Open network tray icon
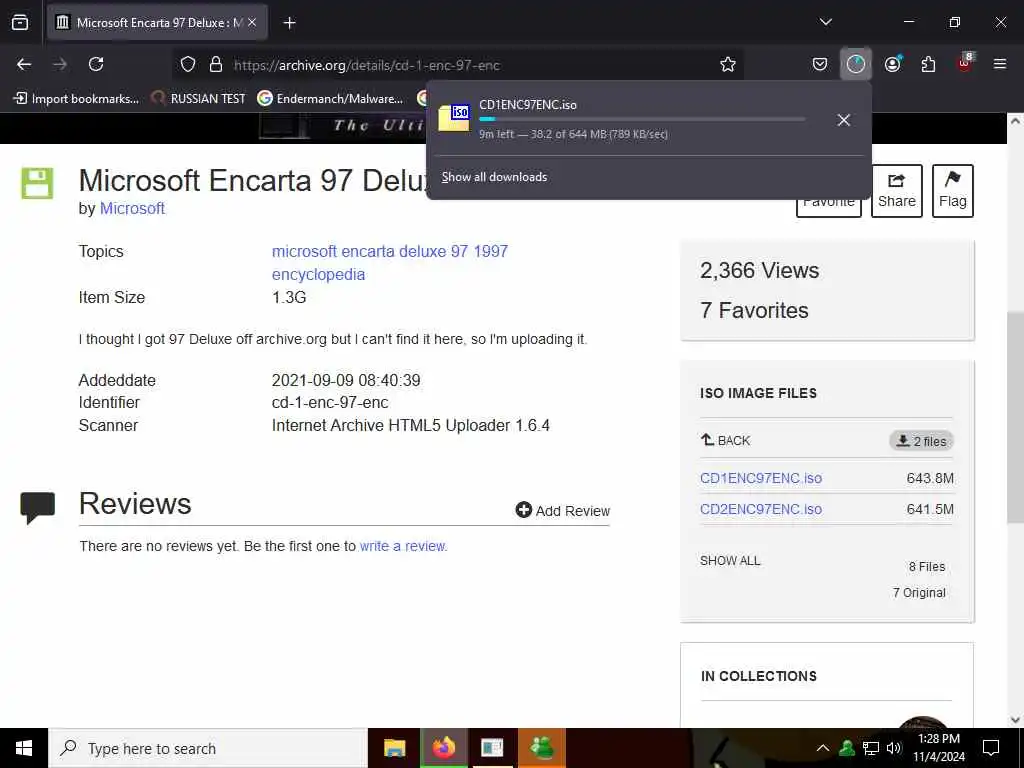Screen dimensions: 1024x768 pyautogui.click(x=871, y=748)
